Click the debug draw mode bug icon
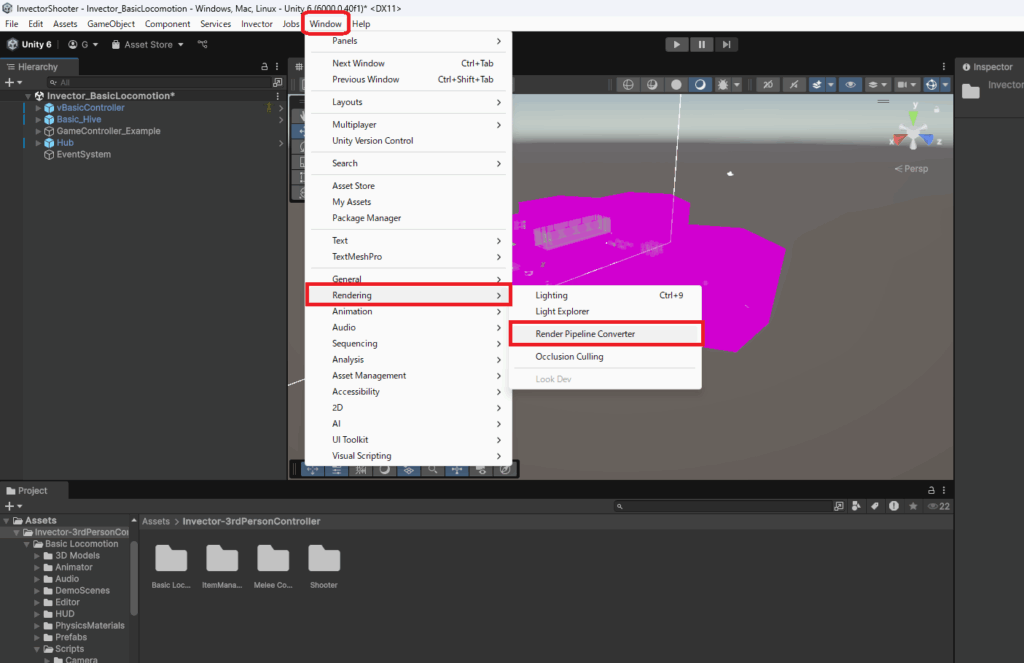This screenshot has height=663, width=1024. click(723, 84)
